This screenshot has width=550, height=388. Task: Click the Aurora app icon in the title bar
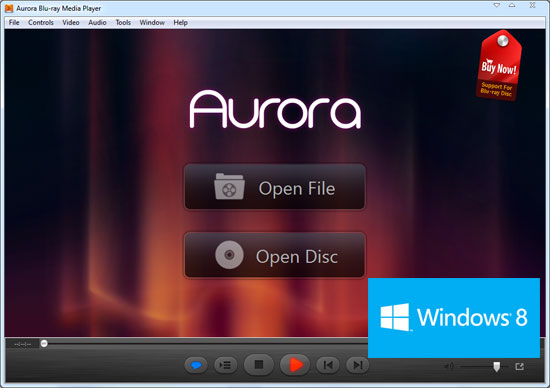click(9, 8)
